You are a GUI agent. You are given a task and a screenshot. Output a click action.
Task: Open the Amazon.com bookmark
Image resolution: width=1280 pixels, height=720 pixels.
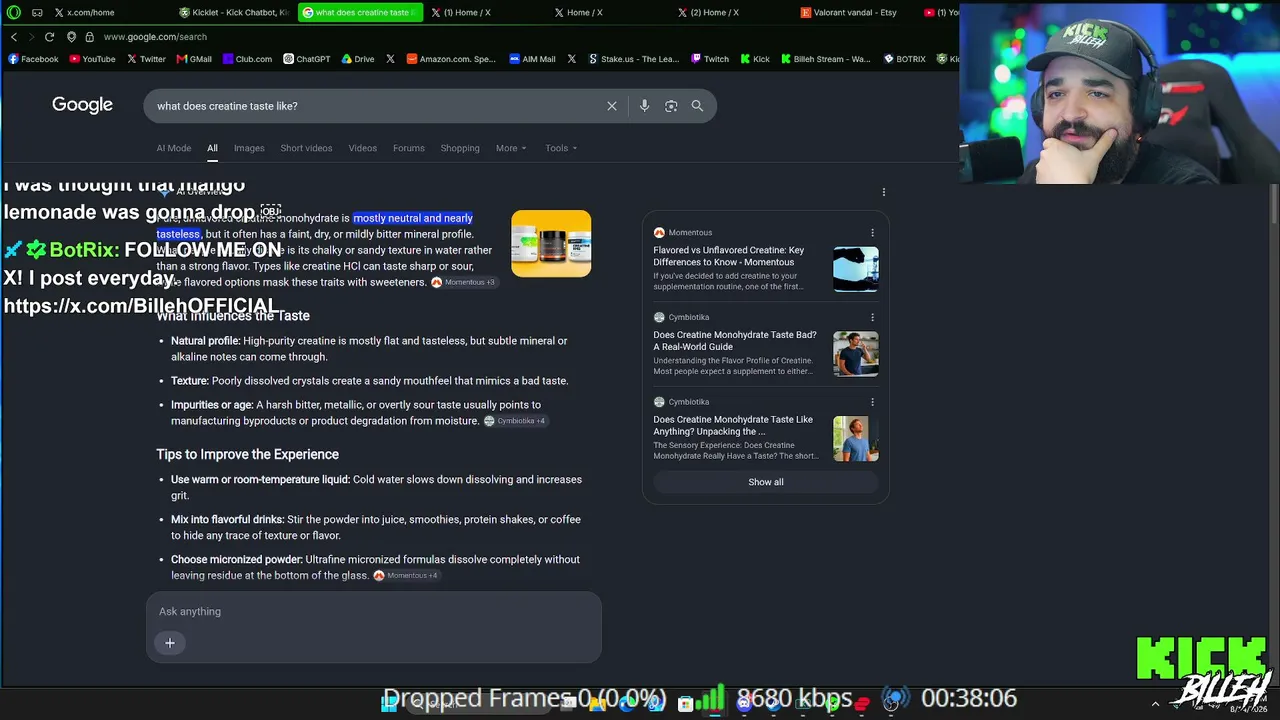pos(450,59)
